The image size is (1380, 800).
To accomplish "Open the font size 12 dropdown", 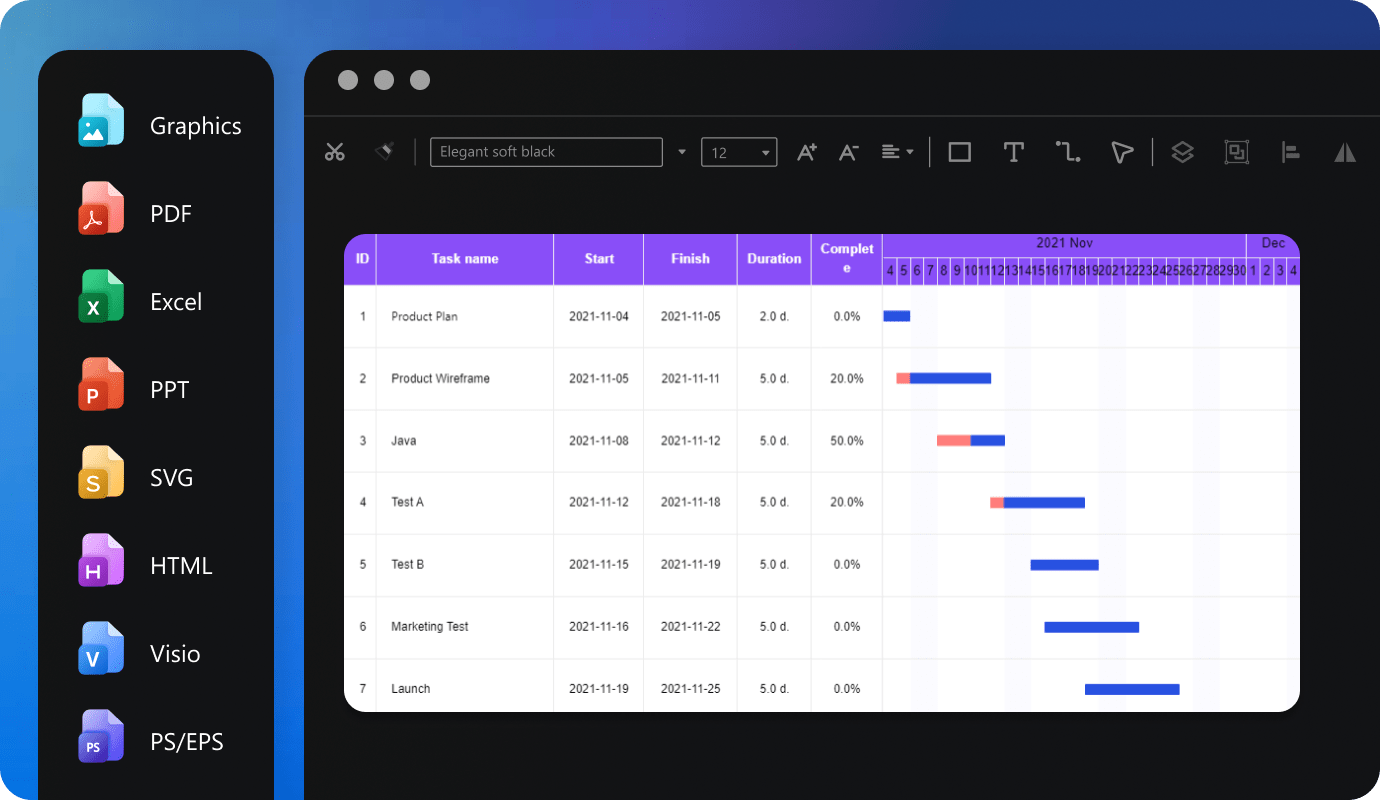I will (739, 152).
